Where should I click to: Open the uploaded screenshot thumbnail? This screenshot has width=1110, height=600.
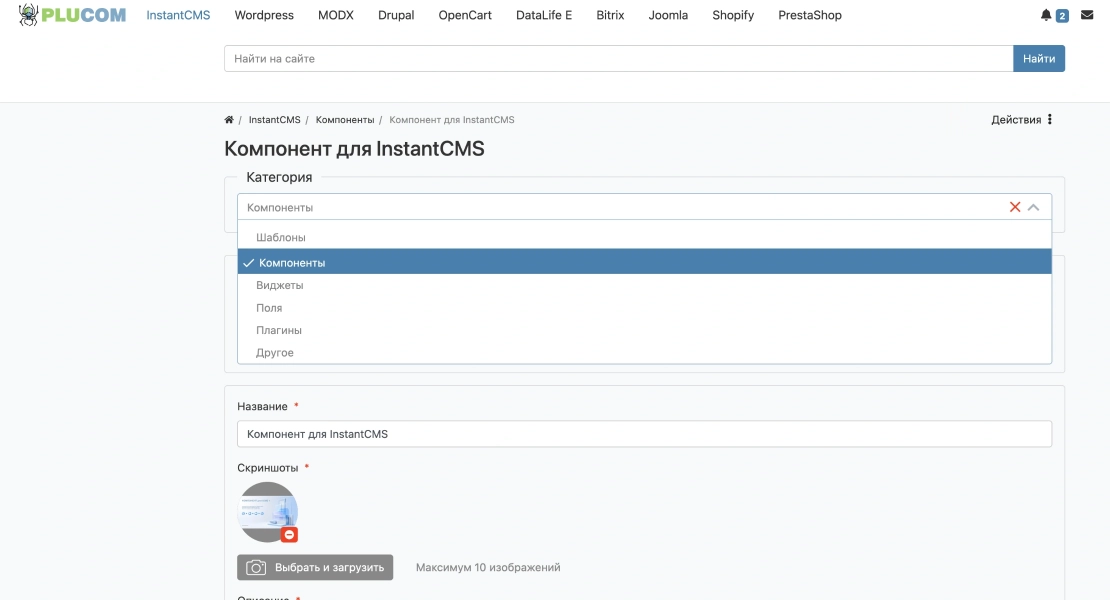(x=267, y=512)
